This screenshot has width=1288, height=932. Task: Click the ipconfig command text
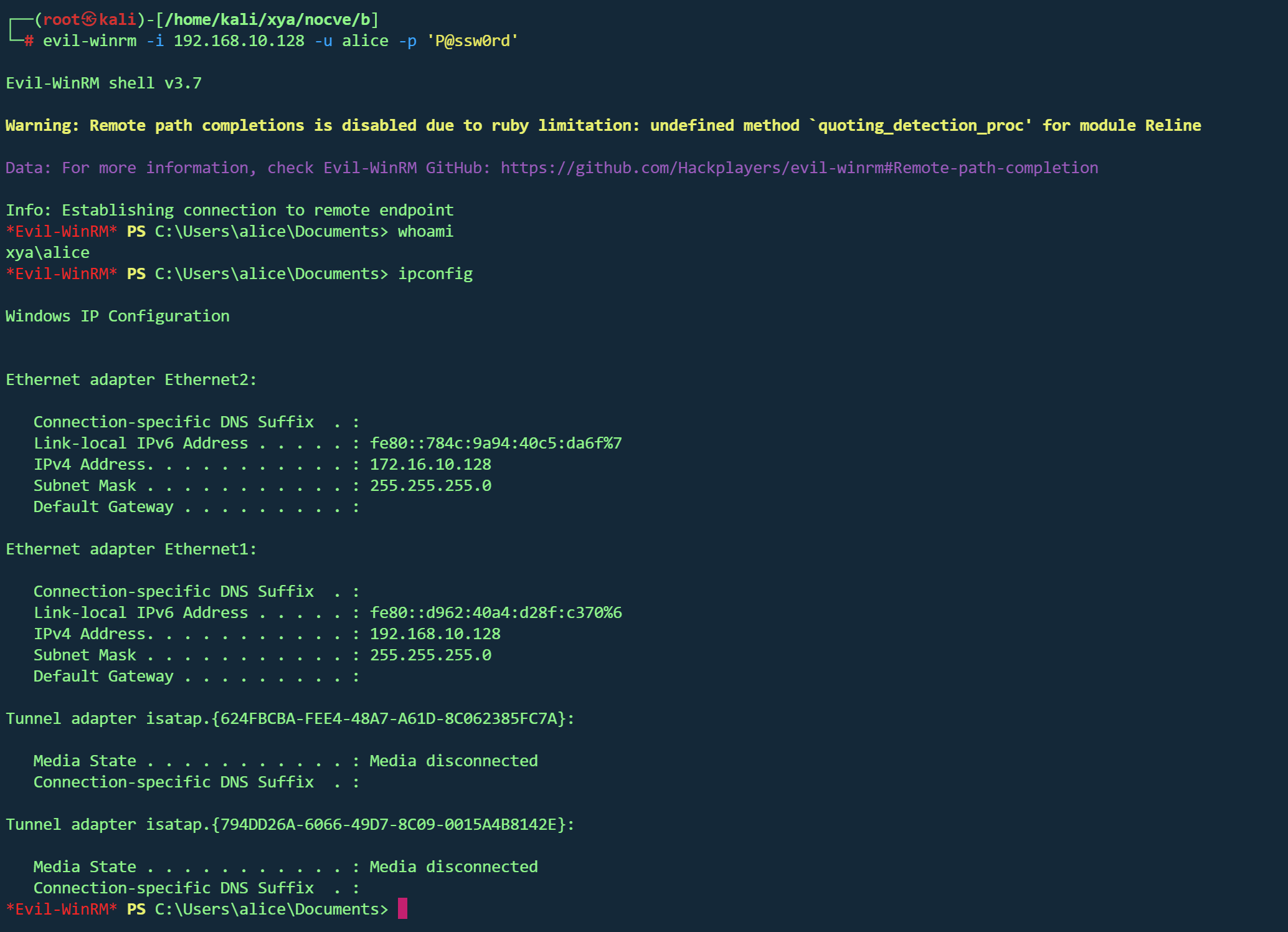coord(435,273)
